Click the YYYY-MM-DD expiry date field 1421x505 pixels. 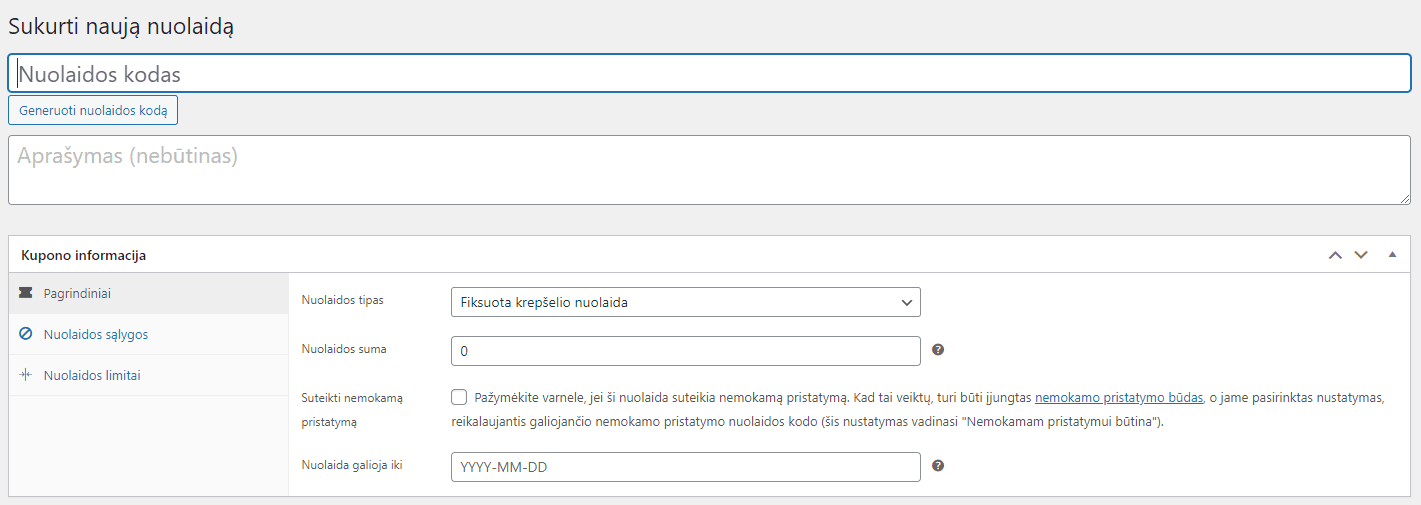pos(685,467)
